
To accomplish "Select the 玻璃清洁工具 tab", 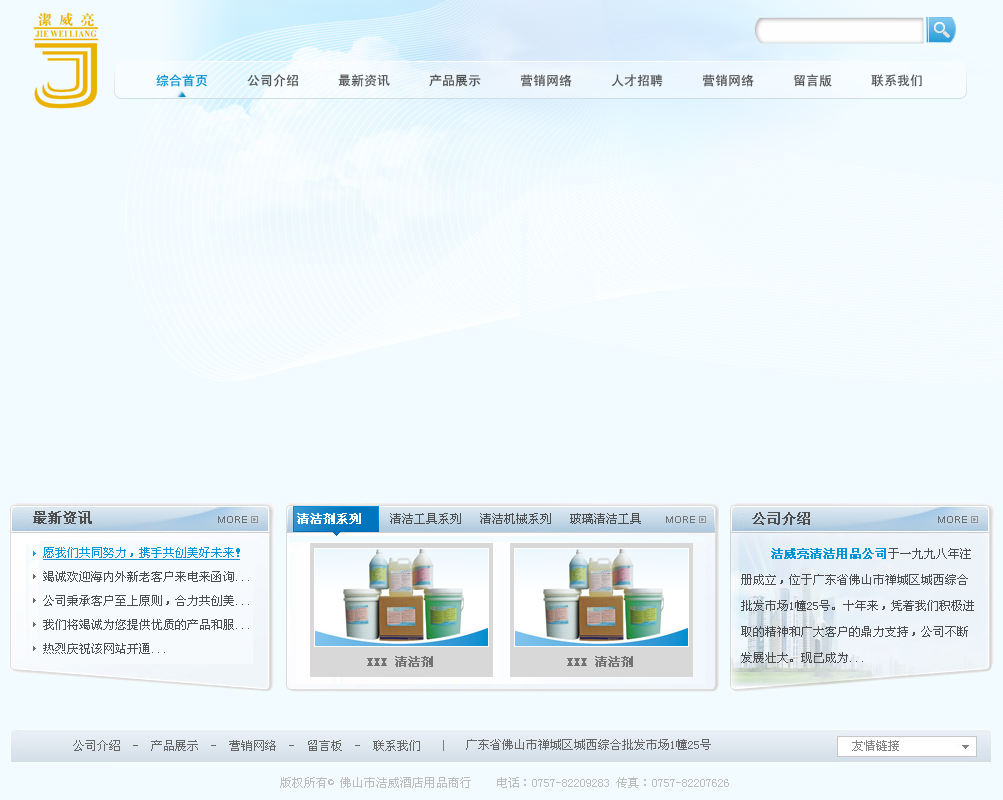I will point(605,519).
